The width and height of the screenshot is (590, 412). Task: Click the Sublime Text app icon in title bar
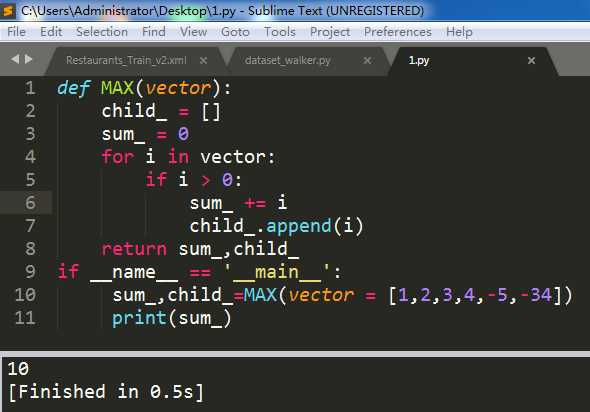point(7,10)
